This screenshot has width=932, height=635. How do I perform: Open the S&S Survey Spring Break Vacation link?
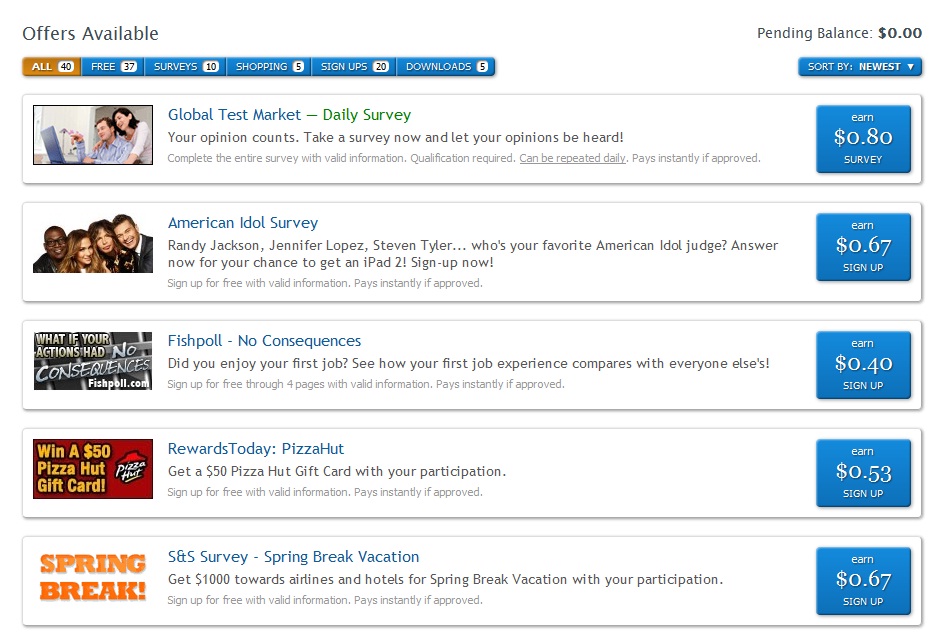(293, 557)
